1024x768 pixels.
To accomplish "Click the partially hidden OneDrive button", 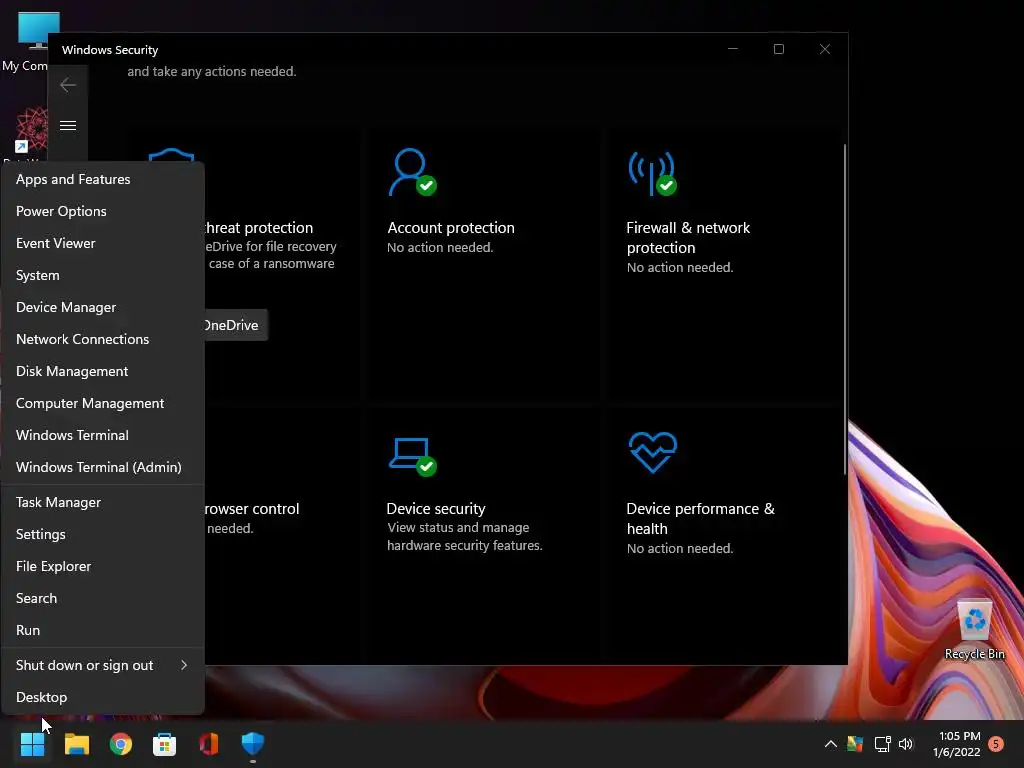I will 235,325.
